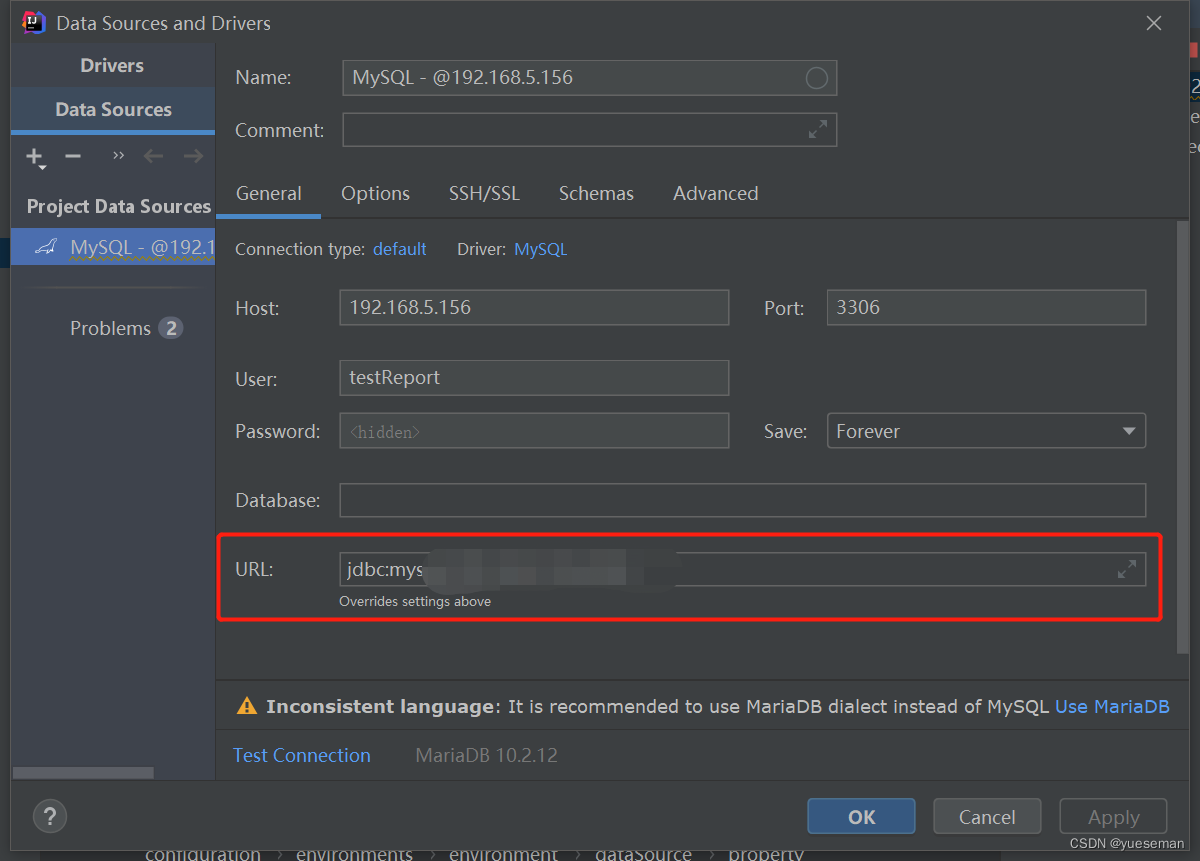Screen dimensions: 1200x861
Task: Select MySQL - @192.168.5.156 data source
Action: pos(113,247)
